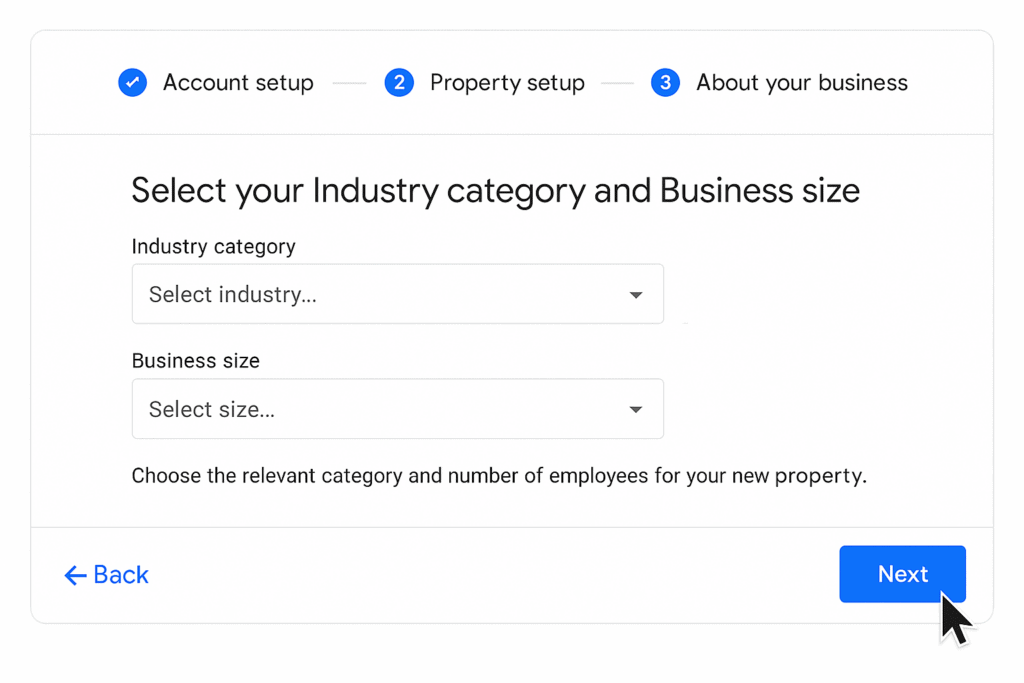1024x683 pixels.
Task: Open the Industry category dropdown arrow
Action: click(x=635, y=295)
